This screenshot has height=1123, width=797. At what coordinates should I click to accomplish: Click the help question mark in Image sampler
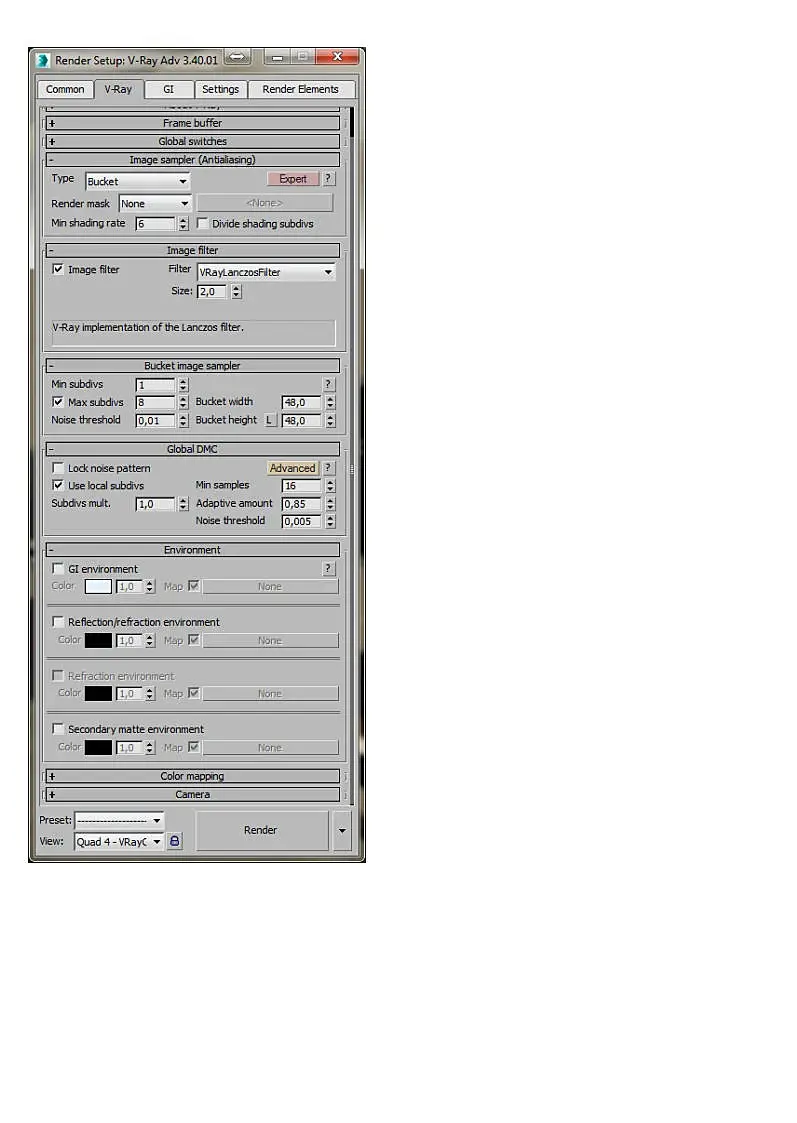[x=328, y=179]
